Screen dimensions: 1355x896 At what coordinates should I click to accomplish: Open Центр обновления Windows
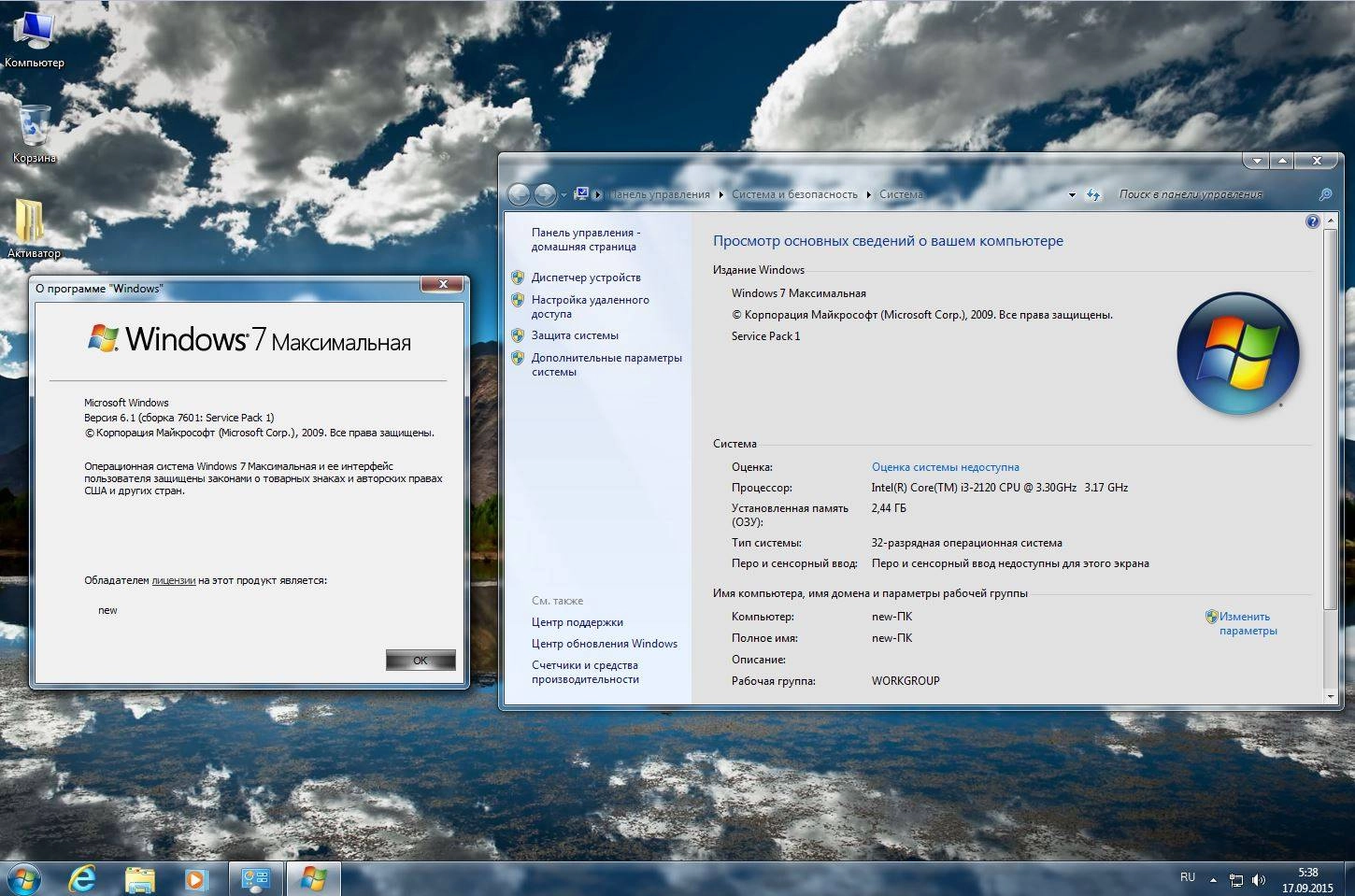point(605,644)
